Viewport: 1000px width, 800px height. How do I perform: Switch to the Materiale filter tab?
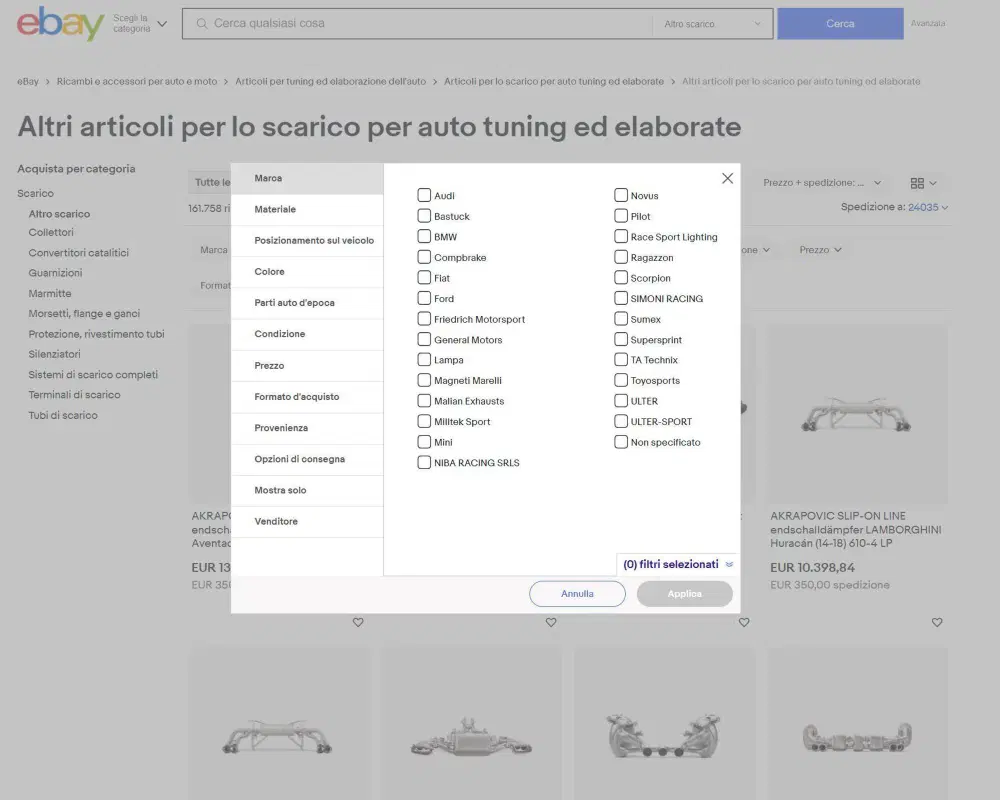point(307,210)
